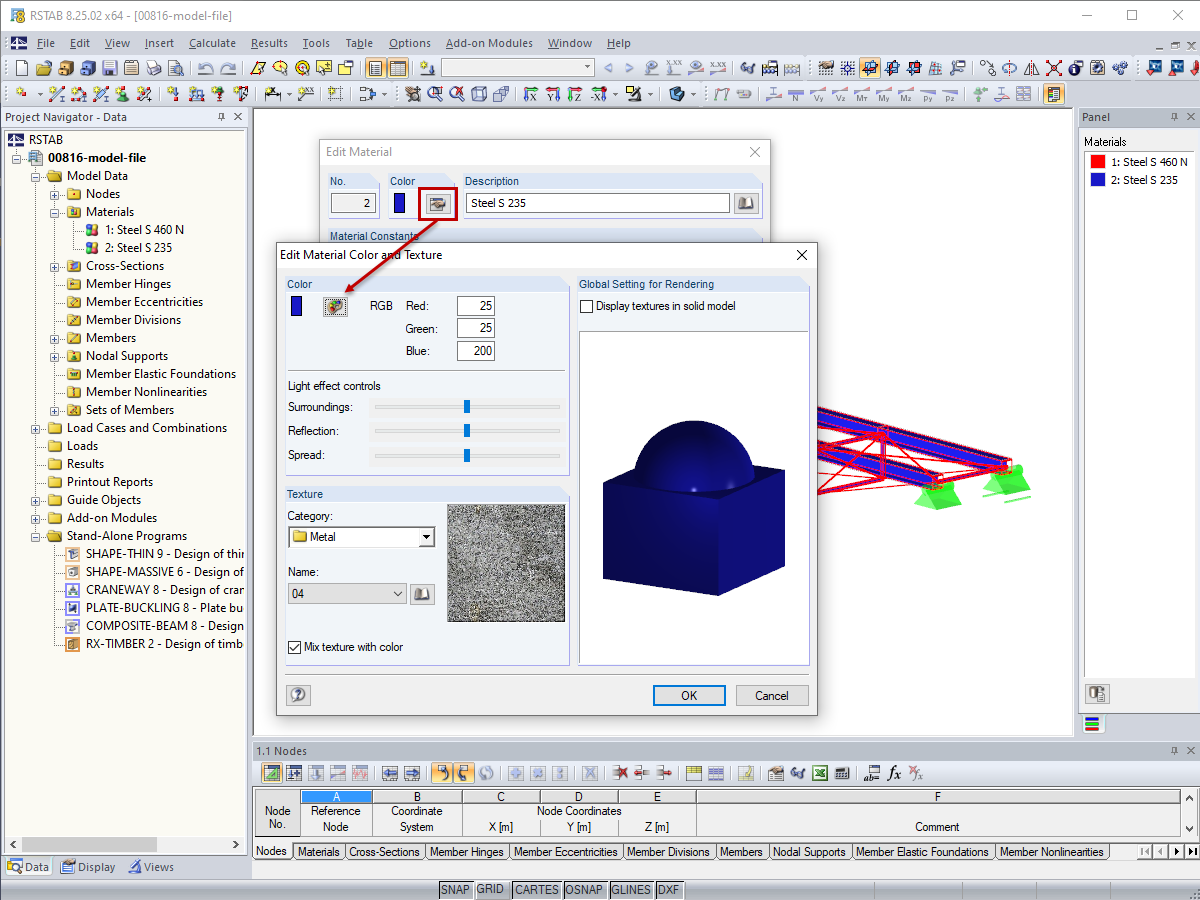Export the Nodes table to Excel

coord(820,772)
